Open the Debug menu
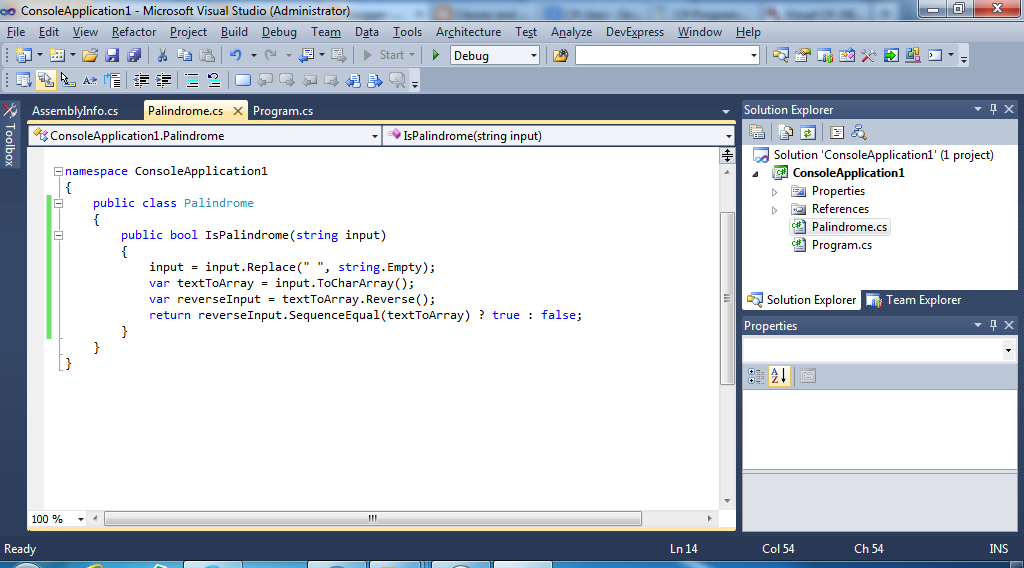 point(279,32)
